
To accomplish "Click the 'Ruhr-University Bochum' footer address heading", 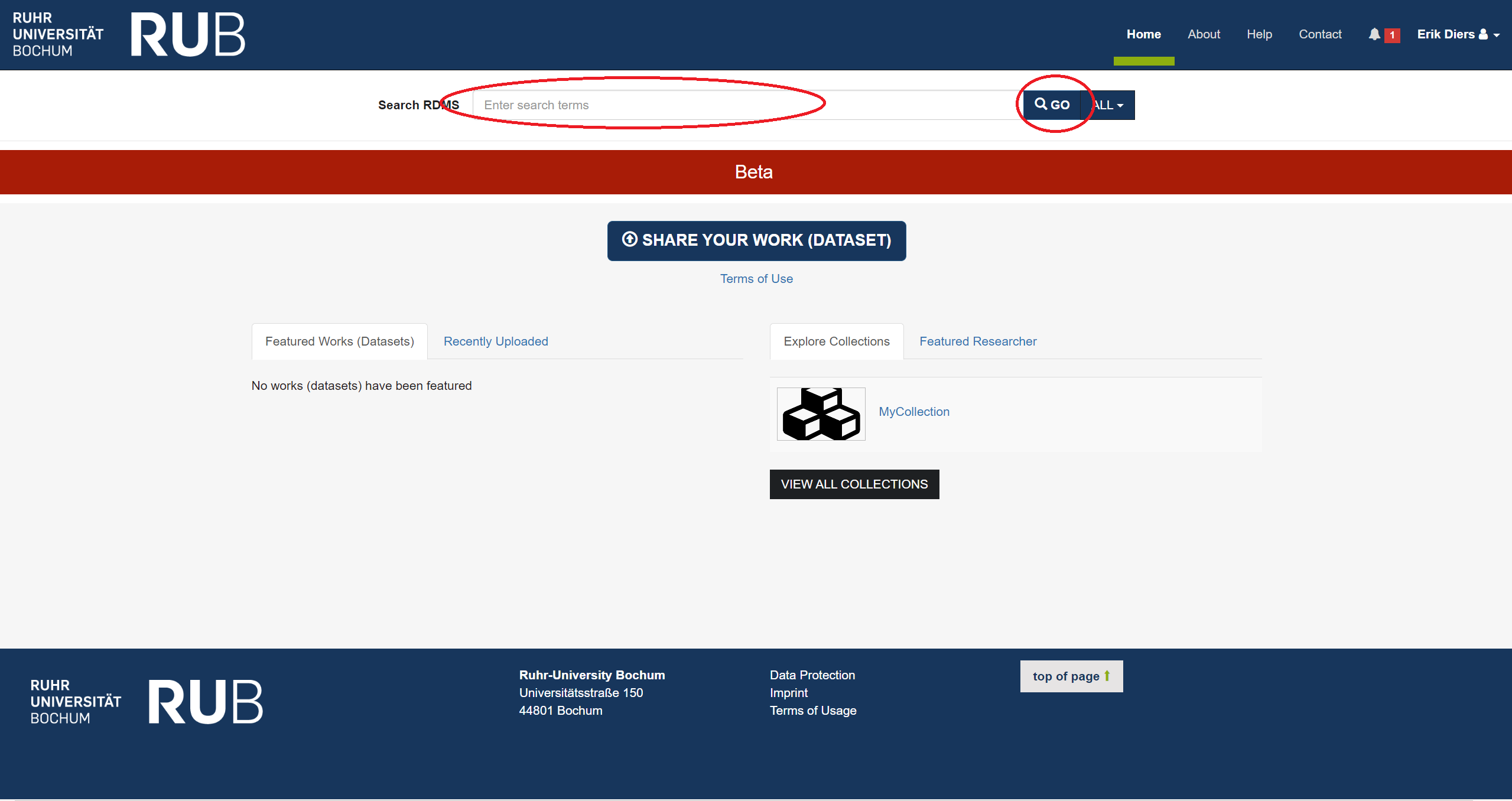I will pos(592,675).
